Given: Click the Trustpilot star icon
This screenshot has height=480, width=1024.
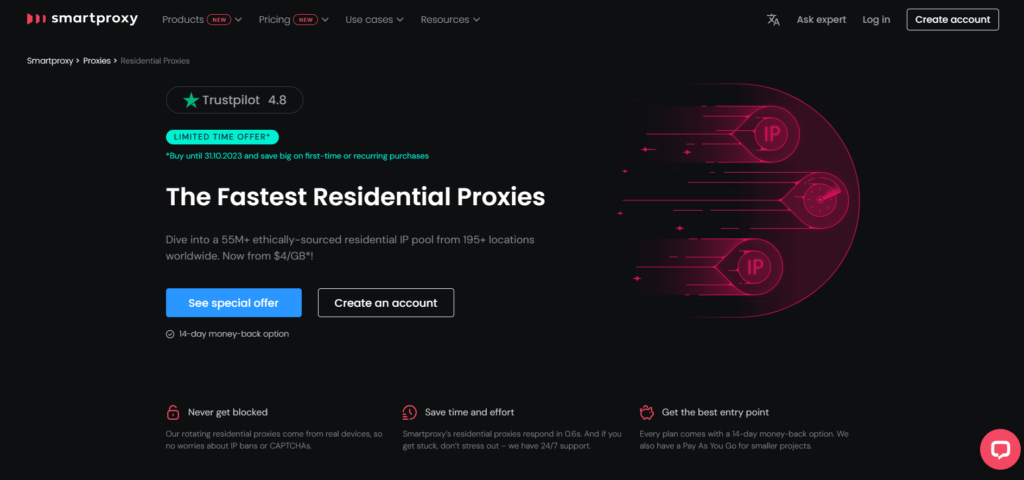Looking at the screenshot, I should (191, 100).
